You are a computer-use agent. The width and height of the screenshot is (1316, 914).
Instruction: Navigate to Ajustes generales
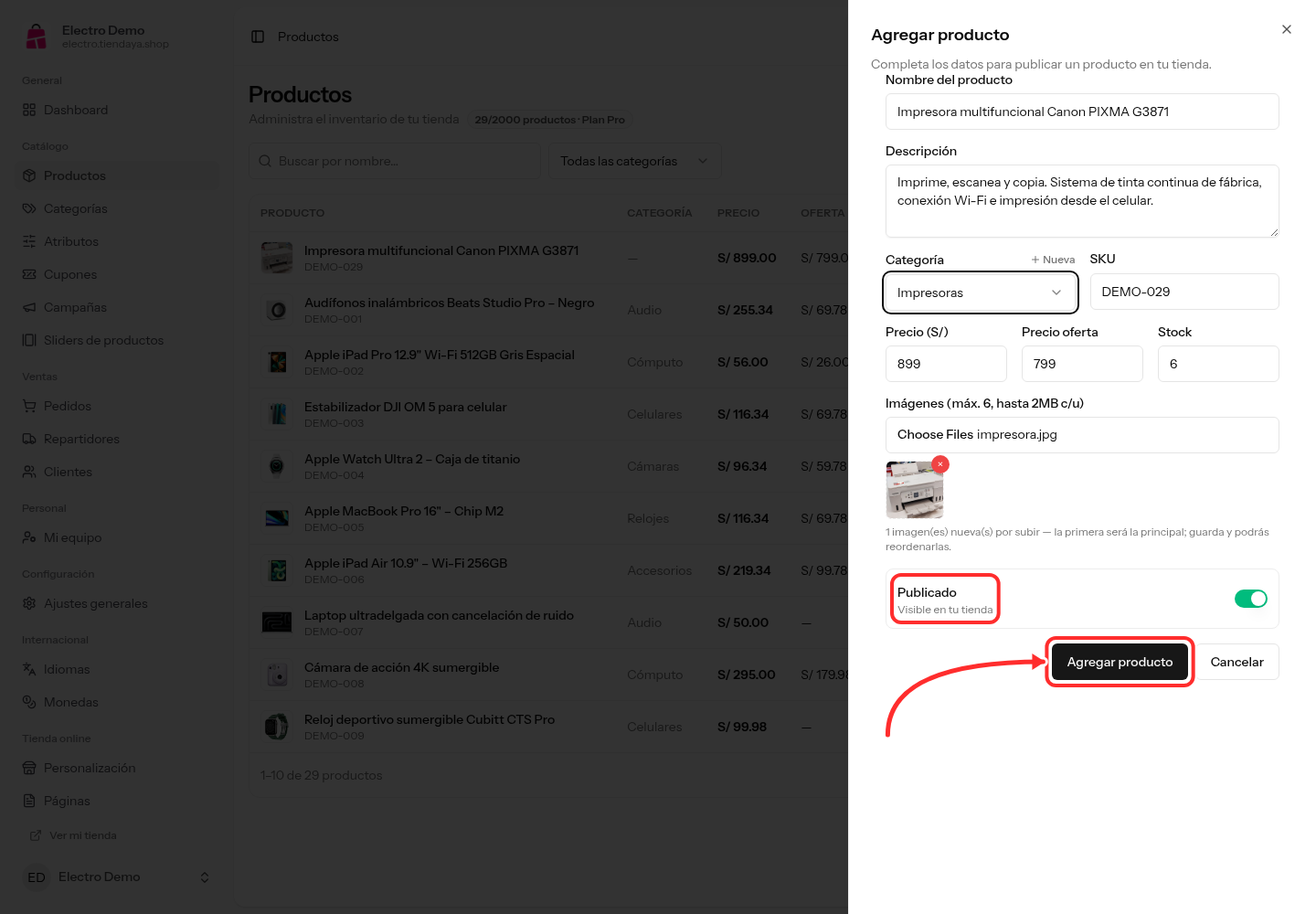pyautogui.click(x=117, y=603)
